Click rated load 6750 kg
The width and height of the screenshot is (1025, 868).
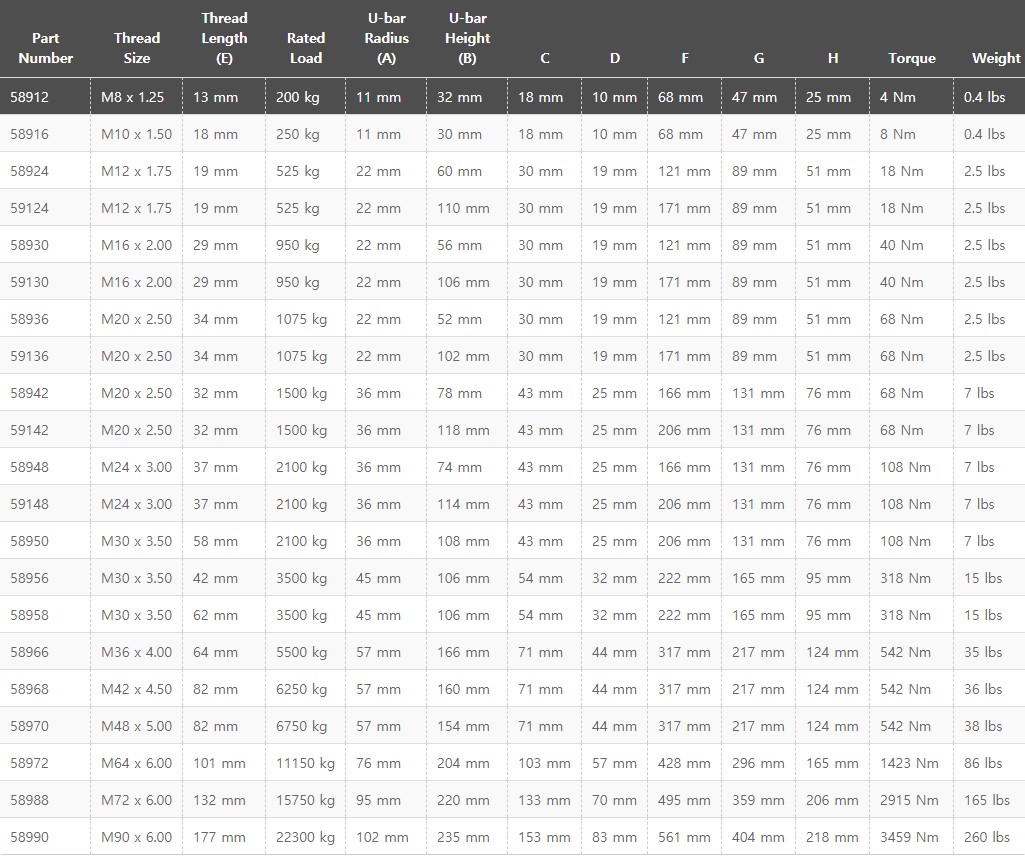coord(301,726)
